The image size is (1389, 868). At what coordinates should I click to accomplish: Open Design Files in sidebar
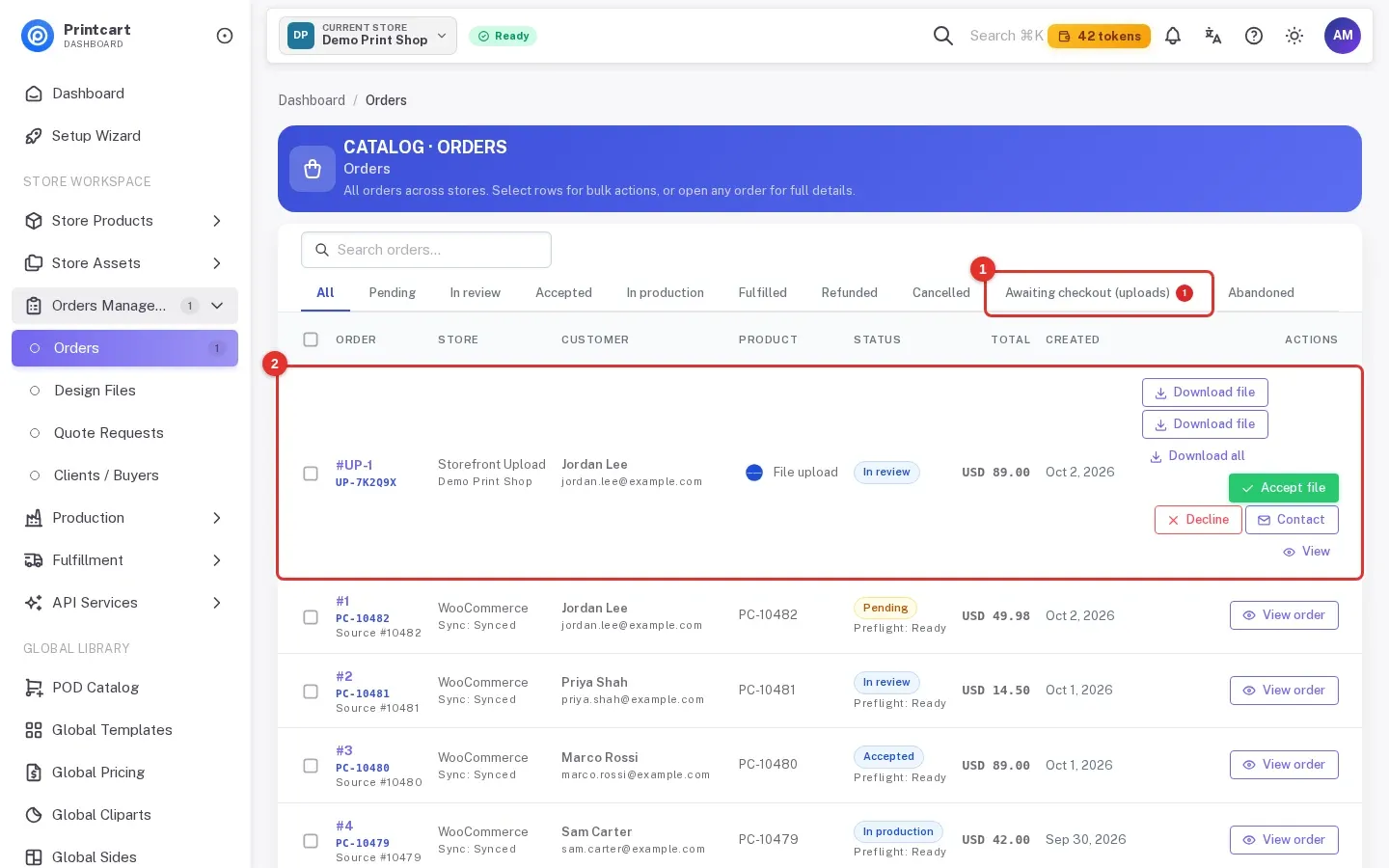pos(124,391)
